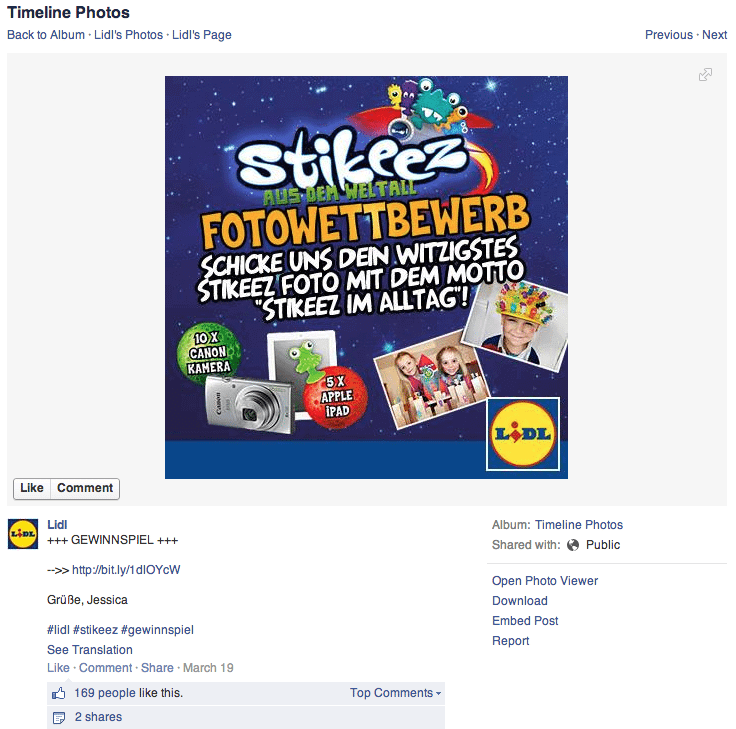736x729 pixels.
Task: Visit Lidl's Page link
Action: pos(202,35)
